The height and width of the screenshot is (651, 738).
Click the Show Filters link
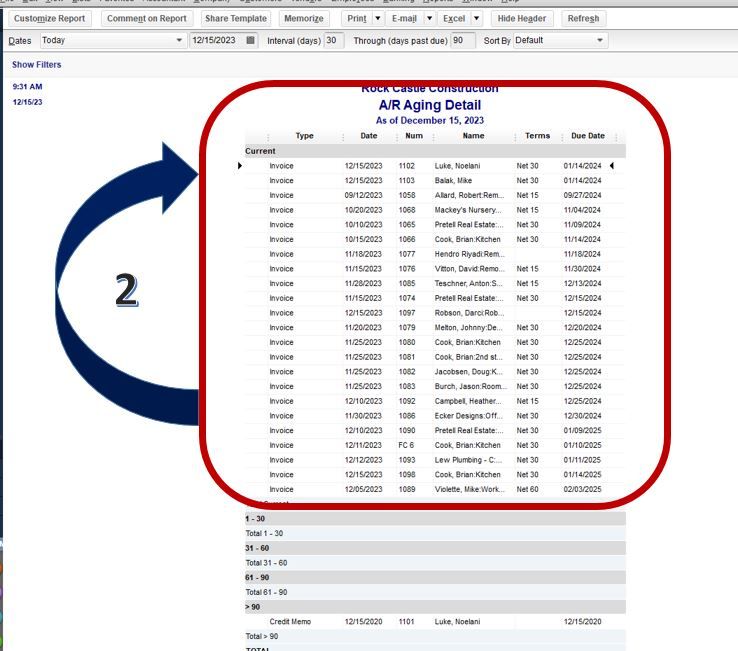pos(37,64)
